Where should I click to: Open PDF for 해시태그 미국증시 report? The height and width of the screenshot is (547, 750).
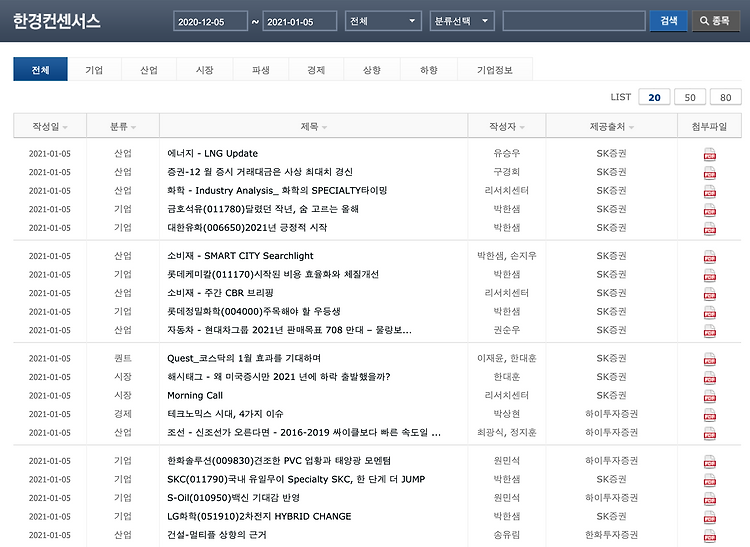[x=709, y=379]
